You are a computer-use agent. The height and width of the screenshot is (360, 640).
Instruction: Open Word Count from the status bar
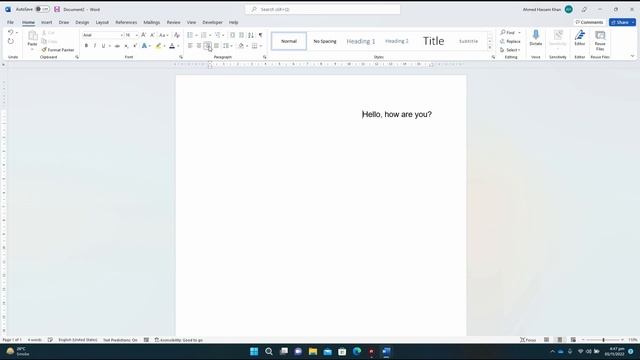35,340
